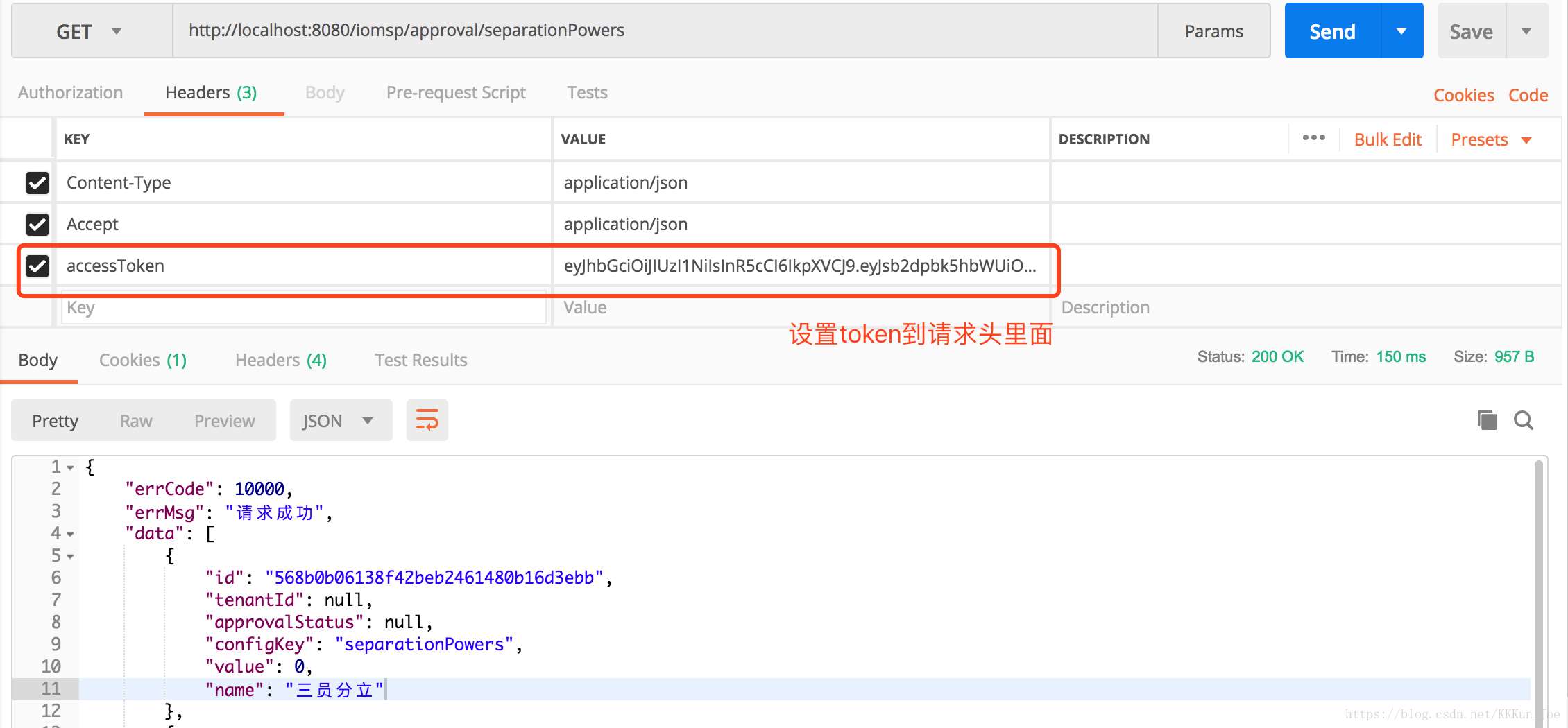Switch to the Authorization tab
Screen dimensions: 1568x728
pyautogui.click(x=71, y=92)
